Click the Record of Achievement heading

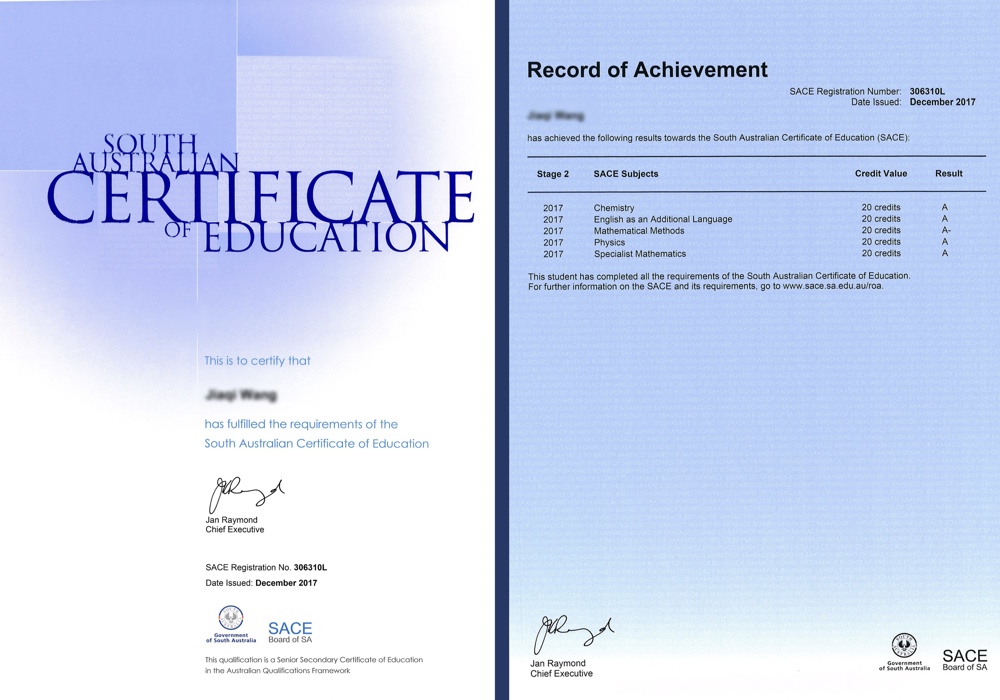pyautogui.click(x=647, y=70)
